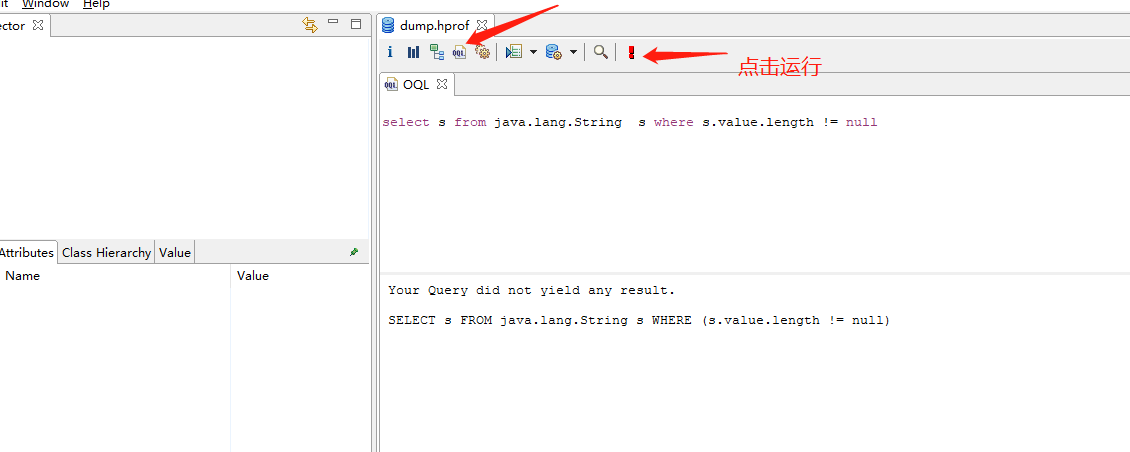Expand the reports dropdown arrow
Screen dimensions: 1130x452
533,52
